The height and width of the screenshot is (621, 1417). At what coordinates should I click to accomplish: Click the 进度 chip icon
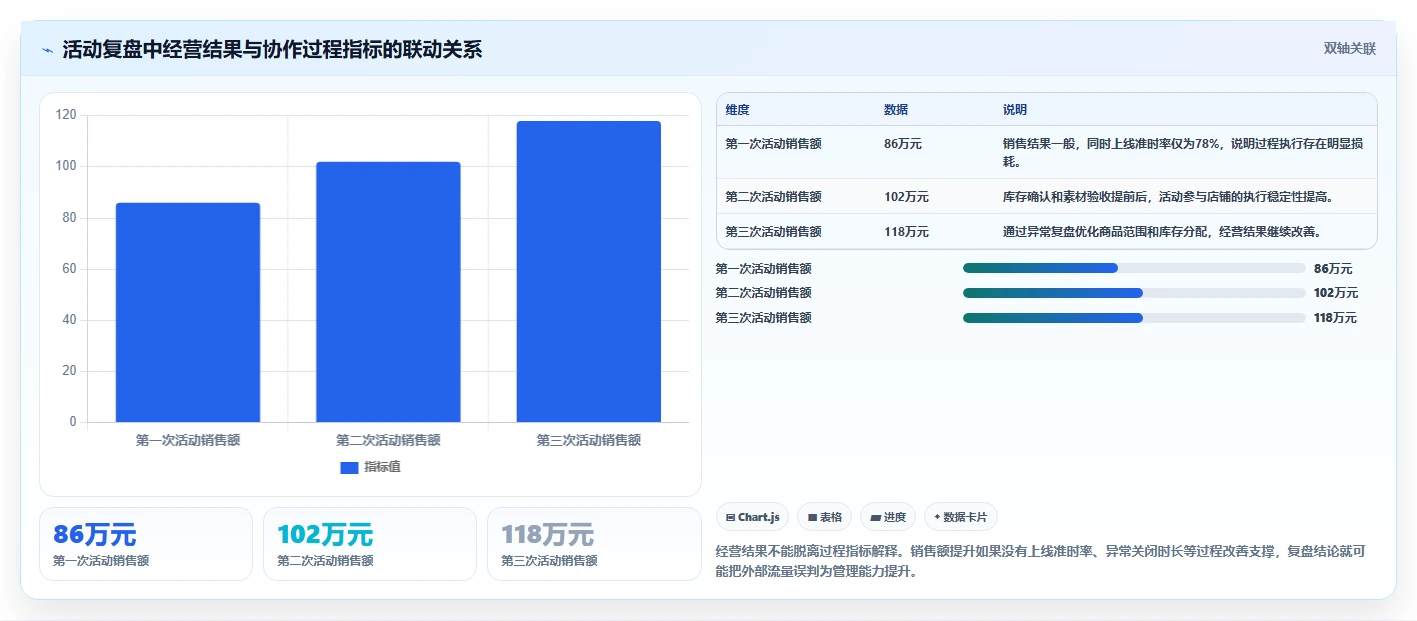click(876, 518)
